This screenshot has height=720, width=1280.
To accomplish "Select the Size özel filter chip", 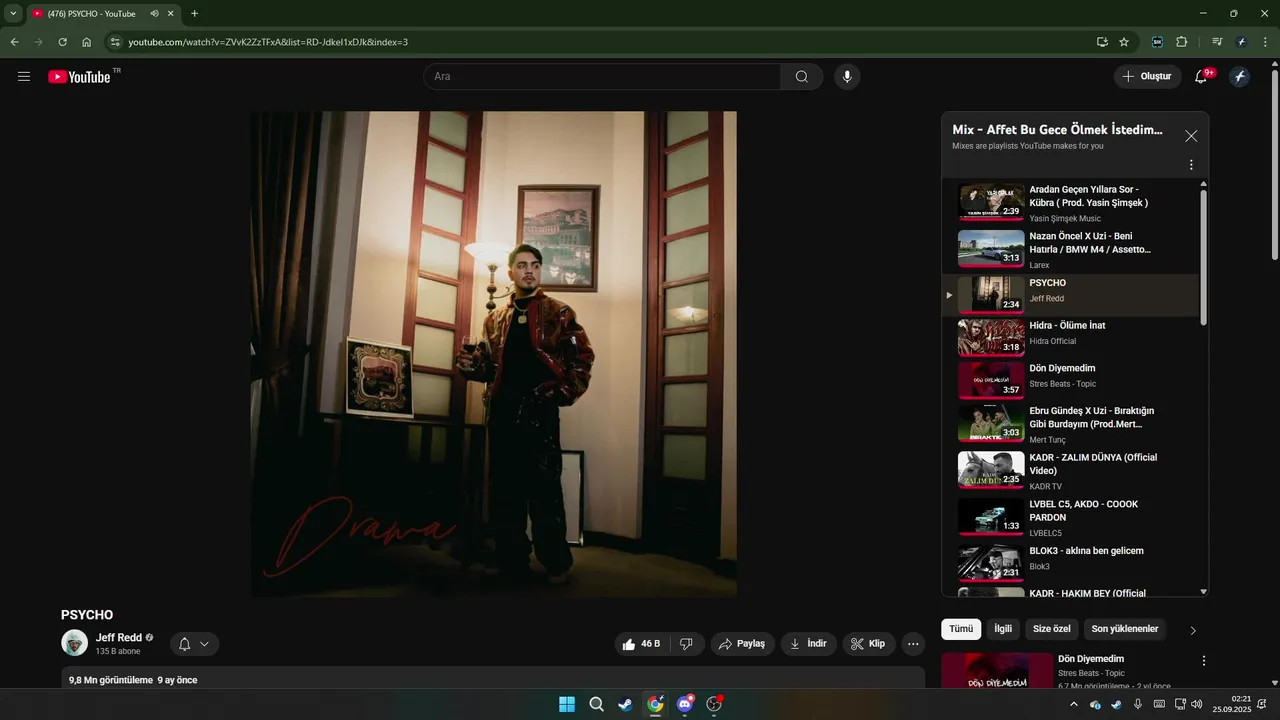I will point(1051,629).
